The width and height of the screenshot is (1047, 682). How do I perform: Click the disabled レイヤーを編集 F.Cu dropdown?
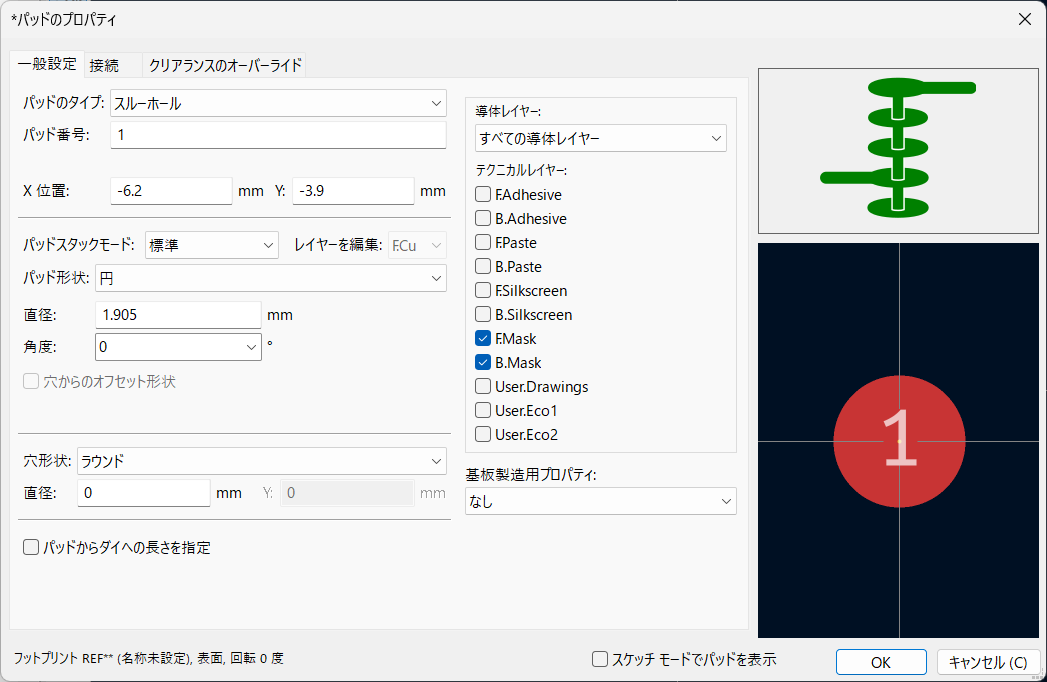pos(417,245)
